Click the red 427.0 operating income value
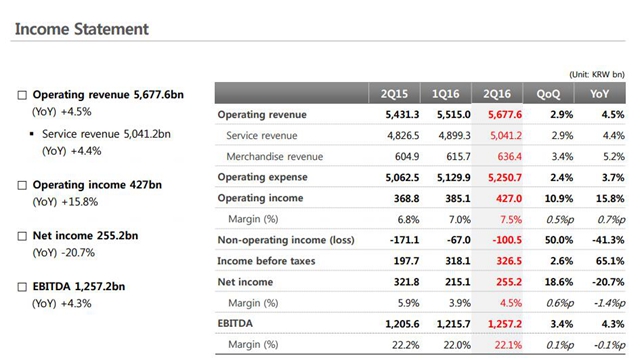 pyautogui.click(x=509, y=199)
